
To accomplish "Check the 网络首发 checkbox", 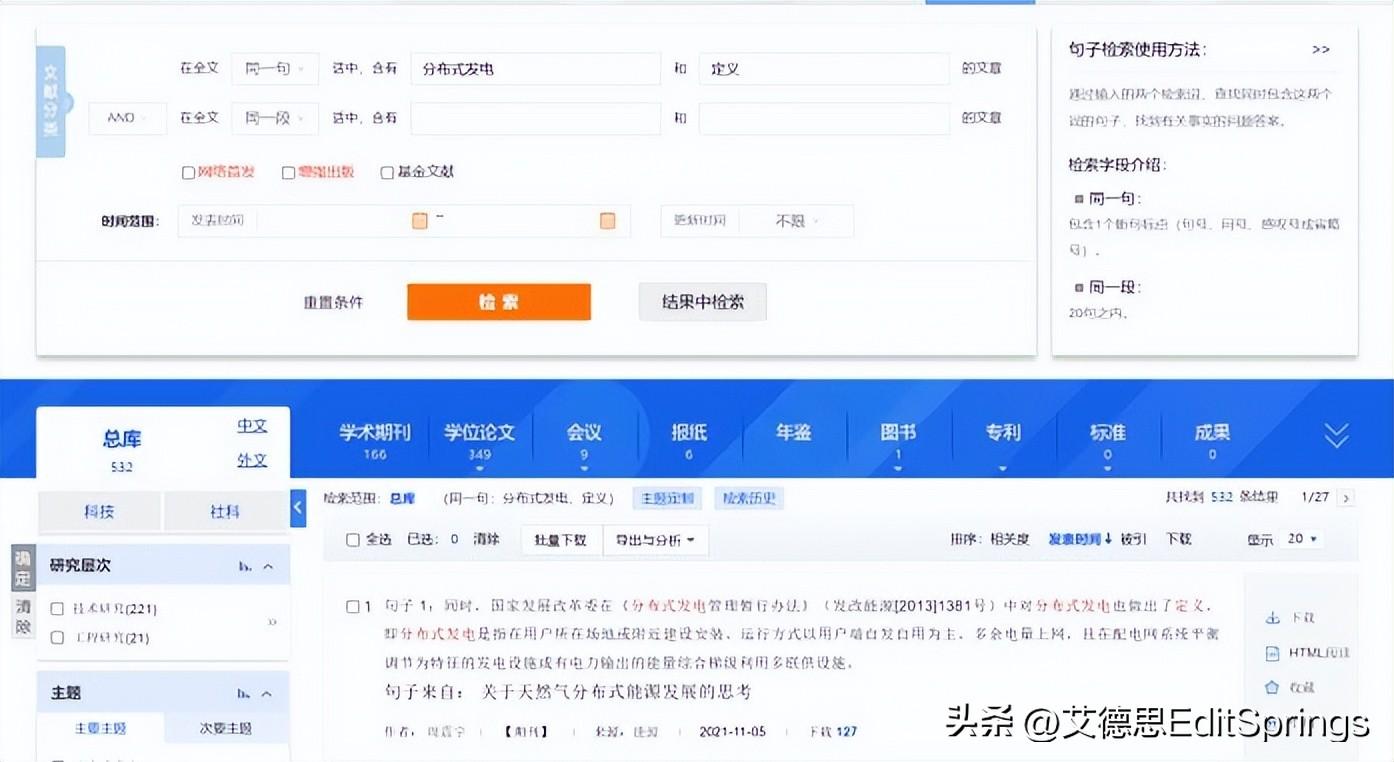I will pos(188,172).
